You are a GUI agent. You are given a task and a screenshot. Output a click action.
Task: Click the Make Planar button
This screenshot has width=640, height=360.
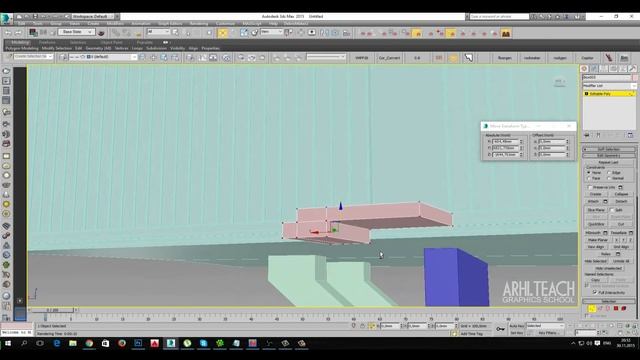pos(598,240)
